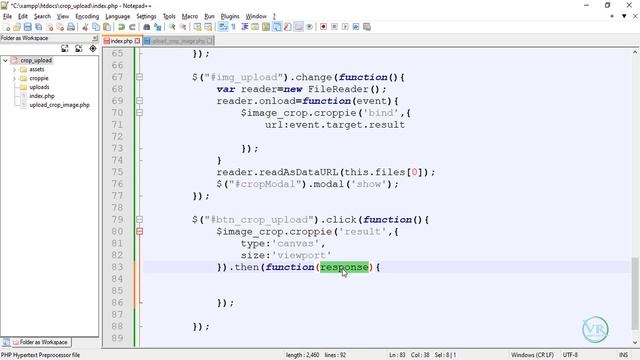This screenshot has width=640, height=360.
Task: Collapse the fold marker on line 69
Action: [140, 100]
